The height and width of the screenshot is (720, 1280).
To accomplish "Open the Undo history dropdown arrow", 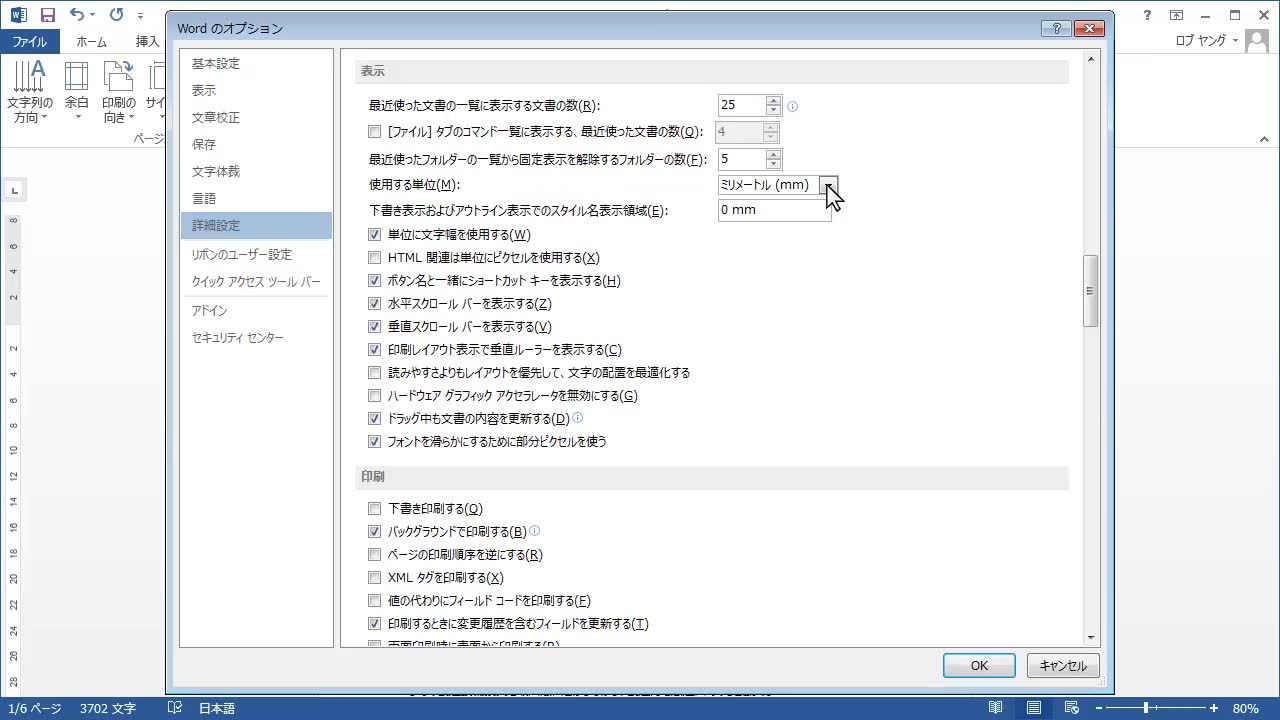I will point(93,15).
